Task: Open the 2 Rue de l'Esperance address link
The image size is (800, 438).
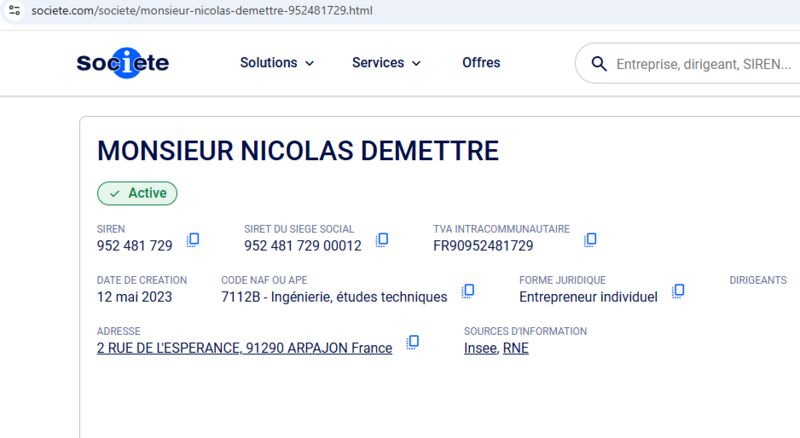Action: (x=244, y=348)
